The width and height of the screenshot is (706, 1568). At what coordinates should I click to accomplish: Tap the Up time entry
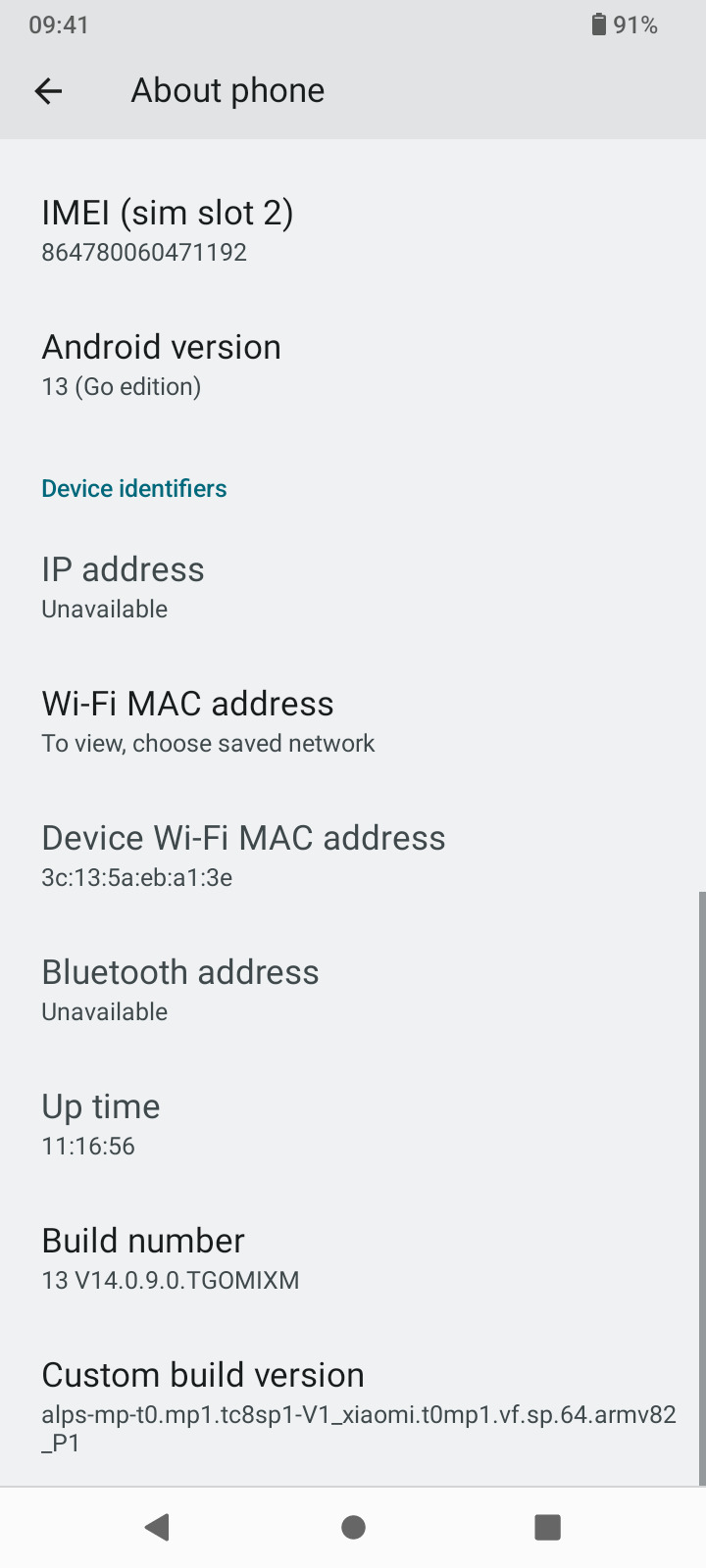click(101, 1124)
